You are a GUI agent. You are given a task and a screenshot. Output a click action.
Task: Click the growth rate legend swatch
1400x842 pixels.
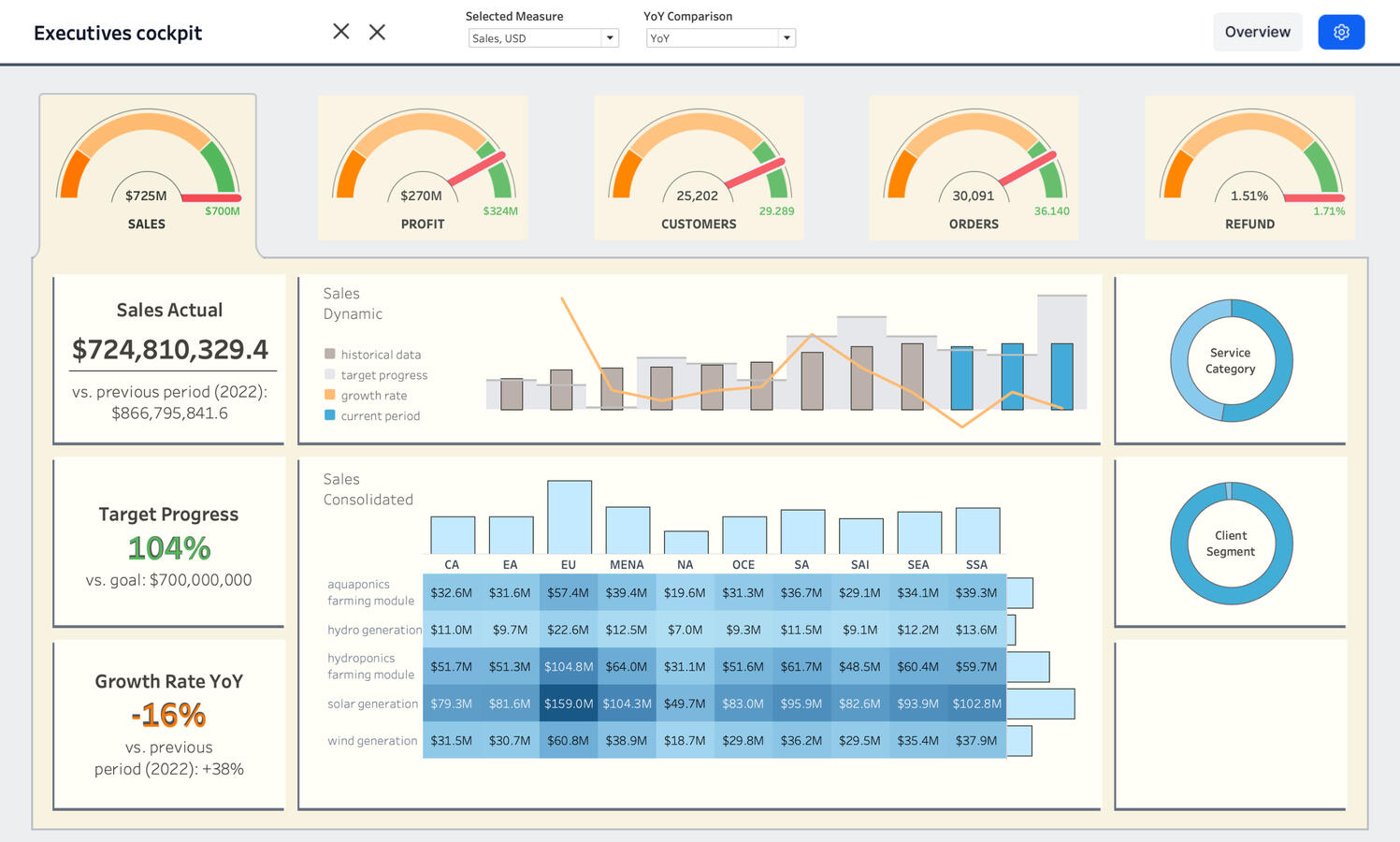coord(330,395)
